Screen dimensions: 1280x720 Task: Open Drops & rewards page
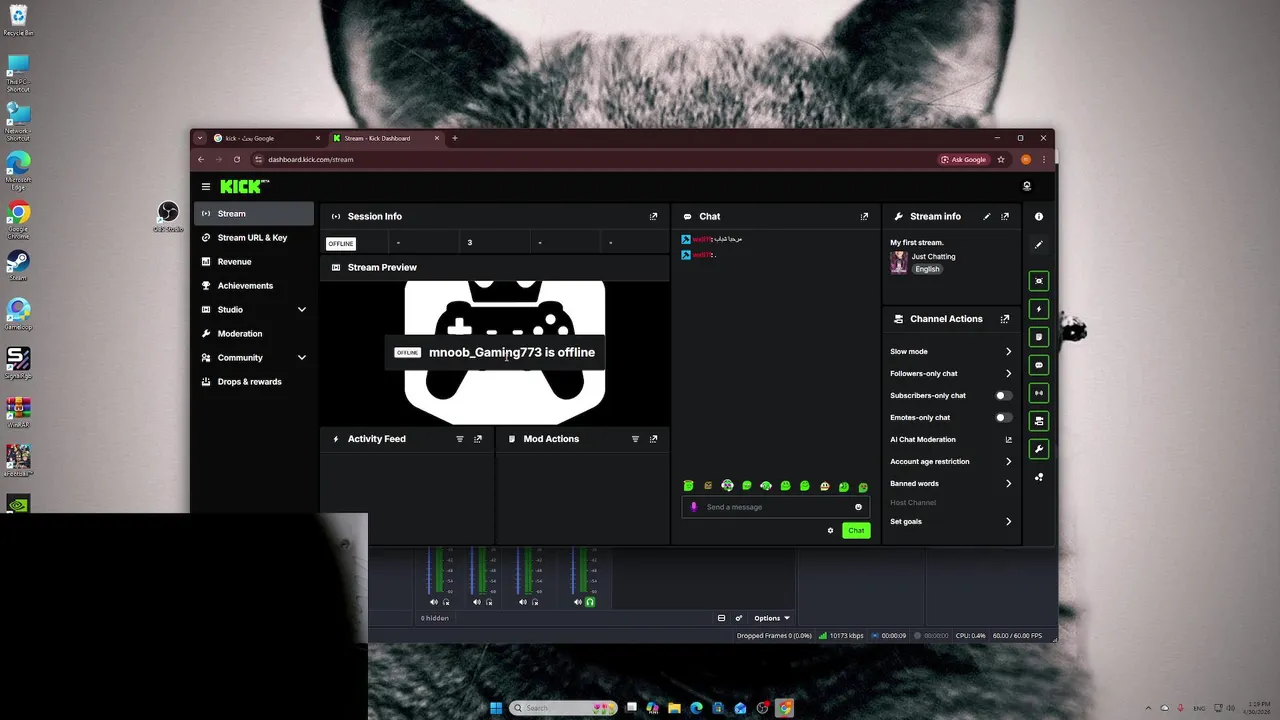pos(254,382)
